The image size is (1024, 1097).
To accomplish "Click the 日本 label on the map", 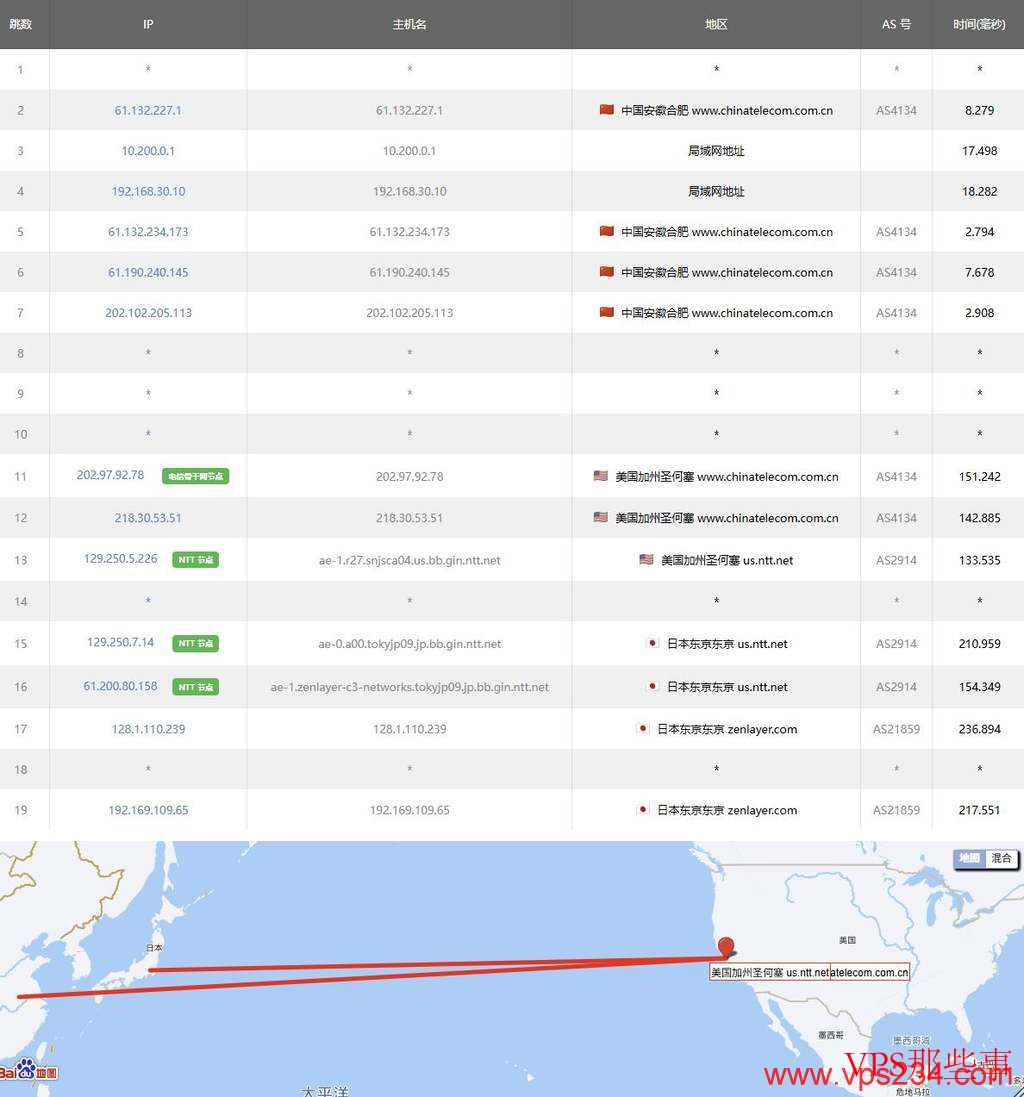I will point(155,948).
